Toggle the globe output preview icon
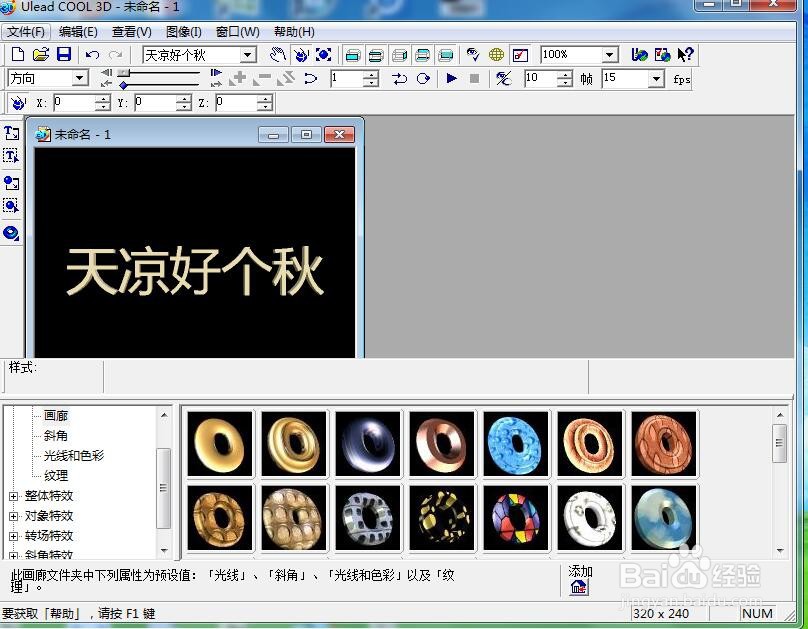Screen dimensions: 808x629 click(x=496, y=55)
